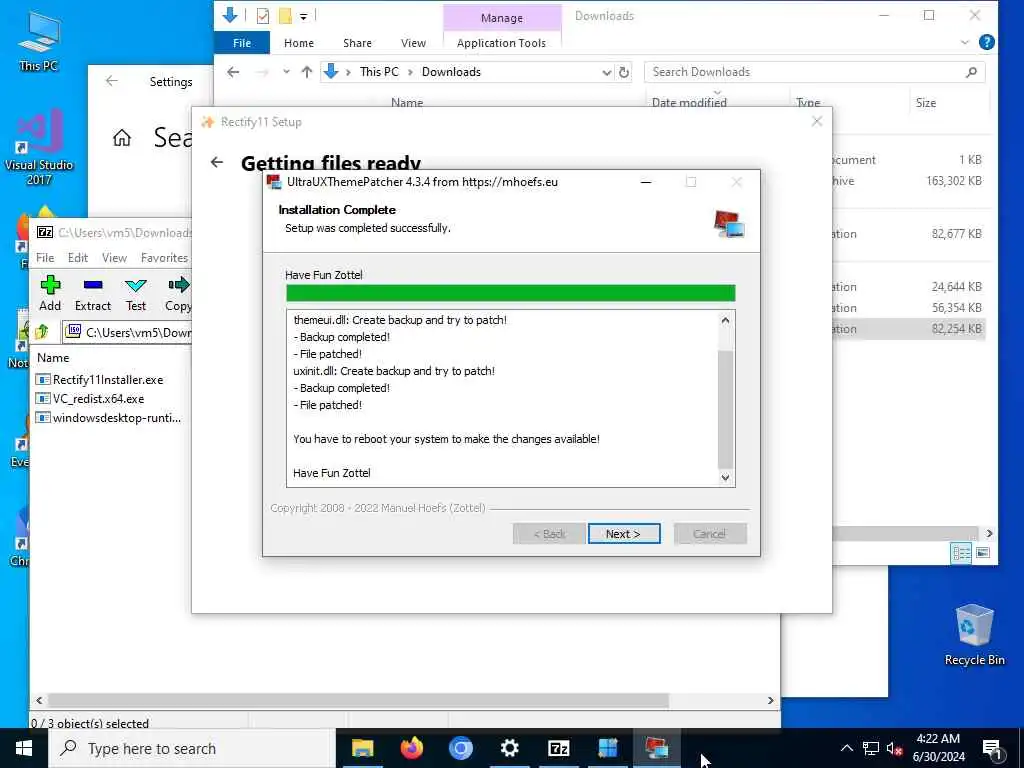Click Downloads in Explorer breadcrumb
This screenshot has height=768, width=1024.
[451, 72]
